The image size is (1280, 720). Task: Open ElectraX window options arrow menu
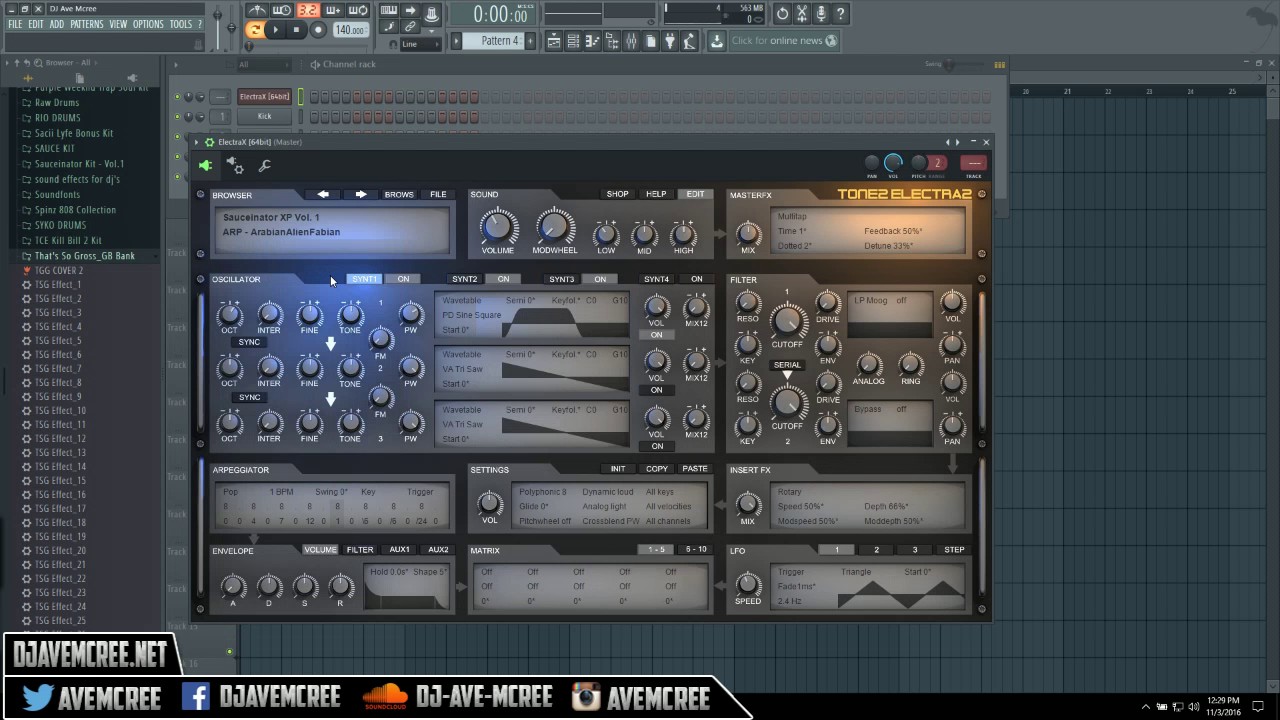click(197, 142)
